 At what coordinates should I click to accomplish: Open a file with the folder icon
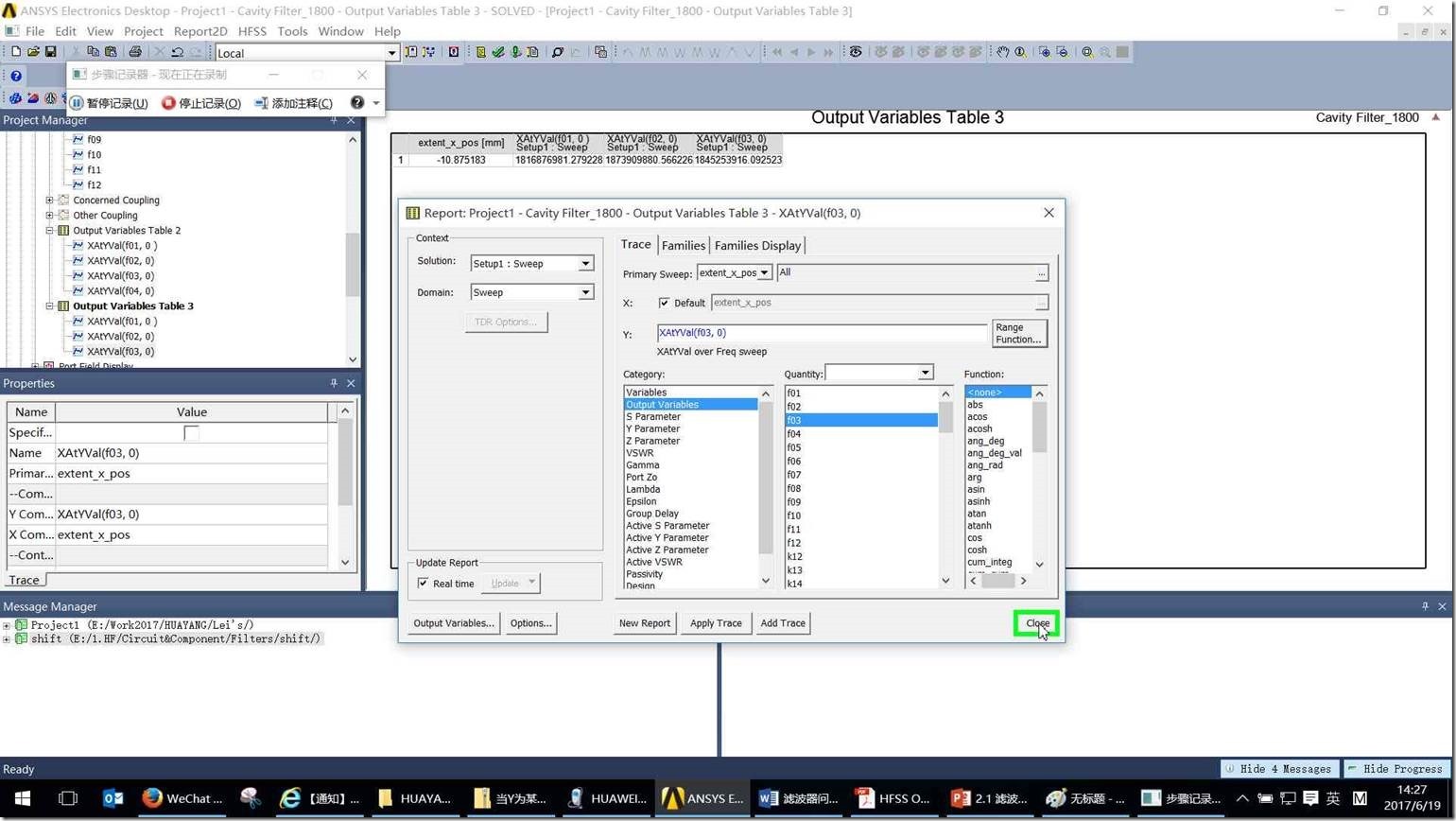(33, 52)
